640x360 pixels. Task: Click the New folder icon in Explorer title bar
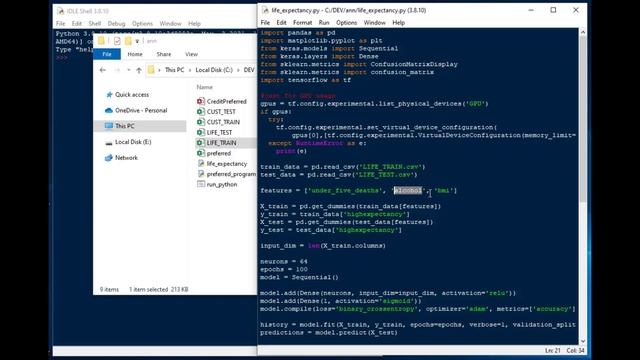pos(128,41)
